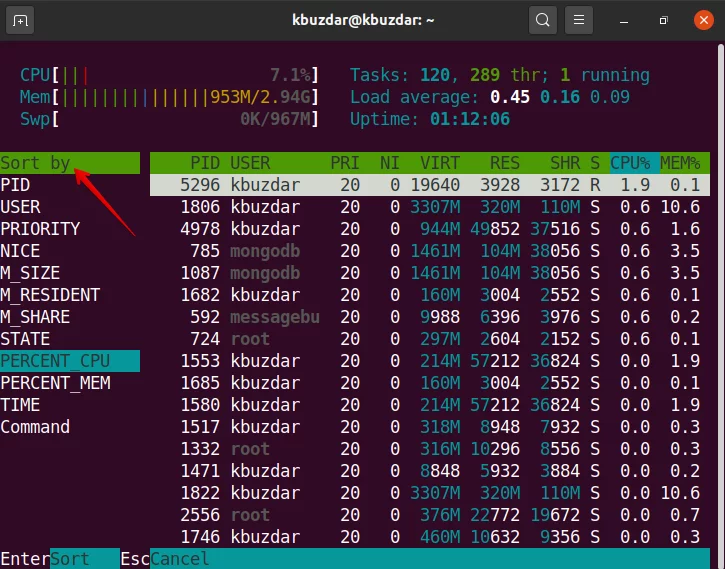Click the RES column header

[x=504, y=163]
